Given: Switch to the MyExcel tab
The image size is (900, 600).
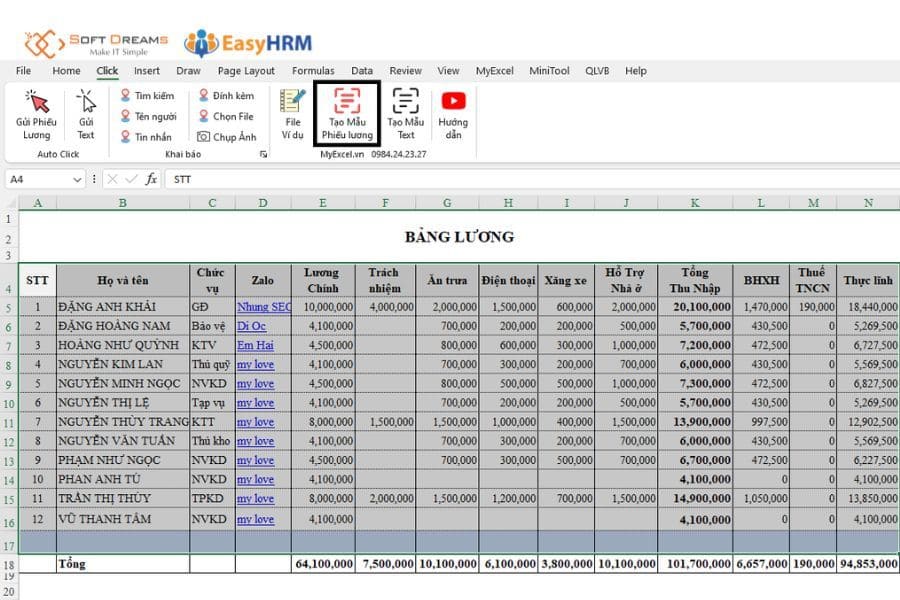Looking at the screenshot, I should pyautogui.click(x=494, y=71).
